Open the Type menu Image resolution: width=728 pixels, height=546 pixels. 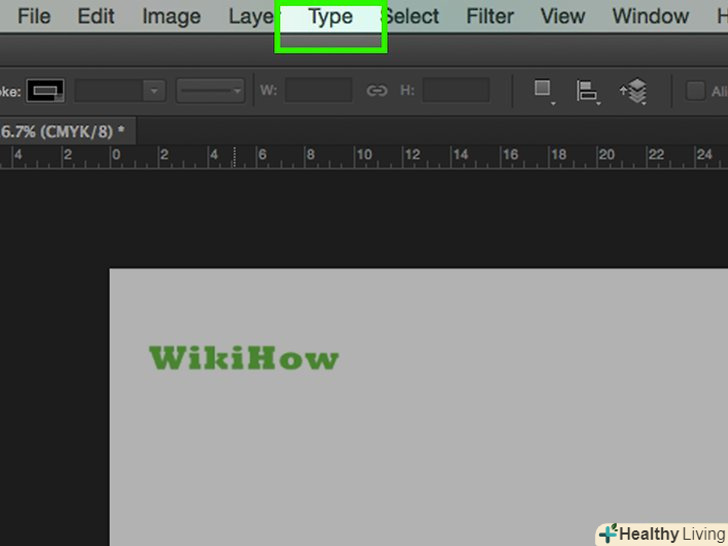331,17
